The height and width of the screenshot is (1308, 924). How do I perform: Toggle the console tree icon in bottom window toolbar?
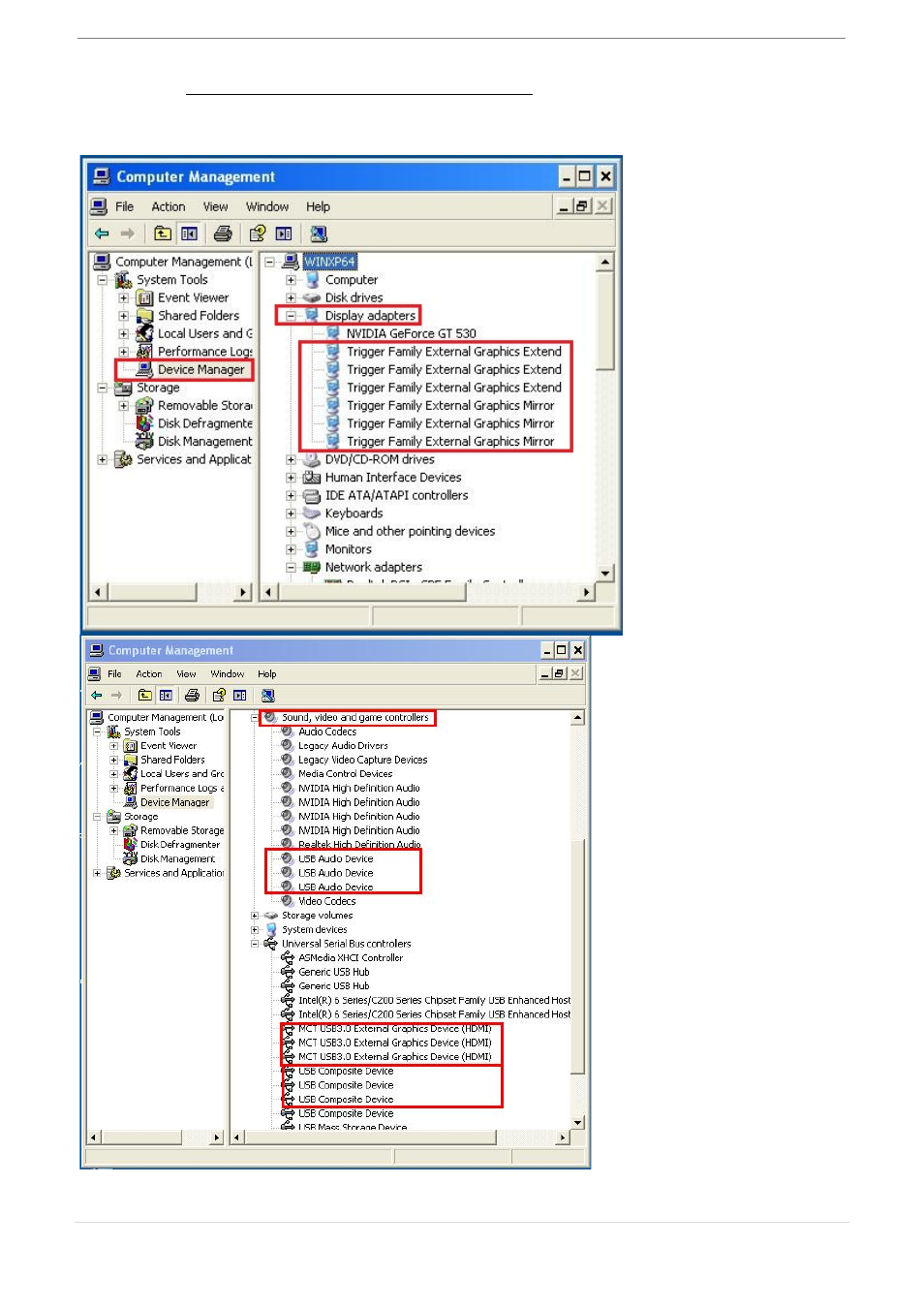tap(166, 695)
